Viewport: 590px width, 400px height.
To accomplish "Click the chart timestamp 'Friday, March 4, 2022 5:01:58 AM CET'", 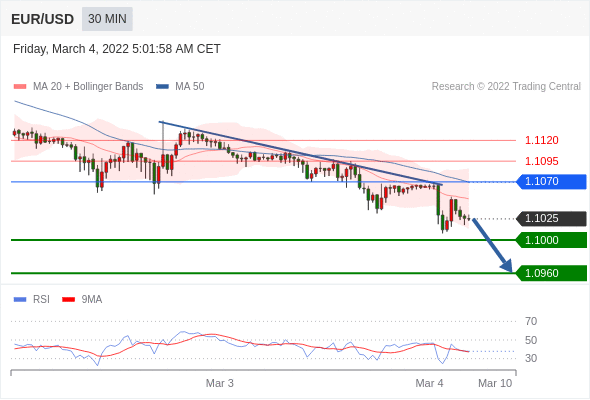I will coord(117,49).
